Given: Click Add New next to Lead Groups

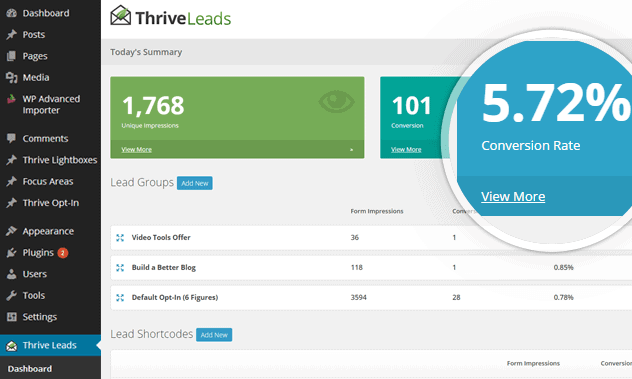Looking at the screenshot, I should 195,183.
